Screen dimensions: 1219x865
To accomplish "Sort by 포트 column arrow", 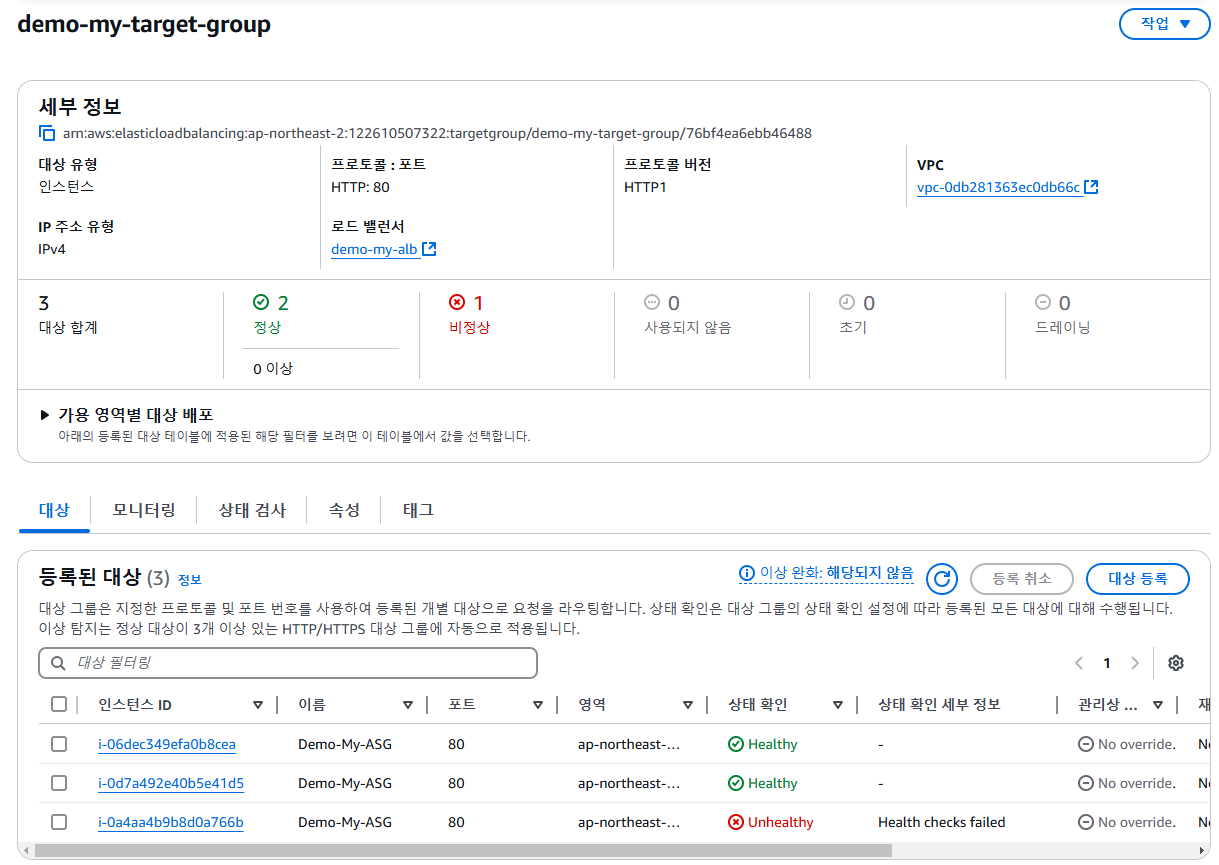I will (x=538, y=705).
